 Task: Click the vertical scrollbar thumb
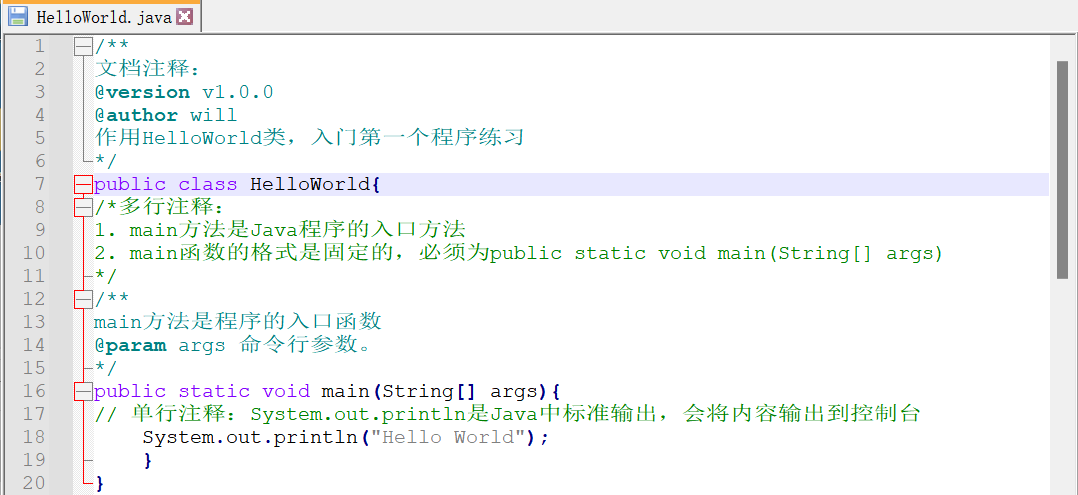point(1063,170)
